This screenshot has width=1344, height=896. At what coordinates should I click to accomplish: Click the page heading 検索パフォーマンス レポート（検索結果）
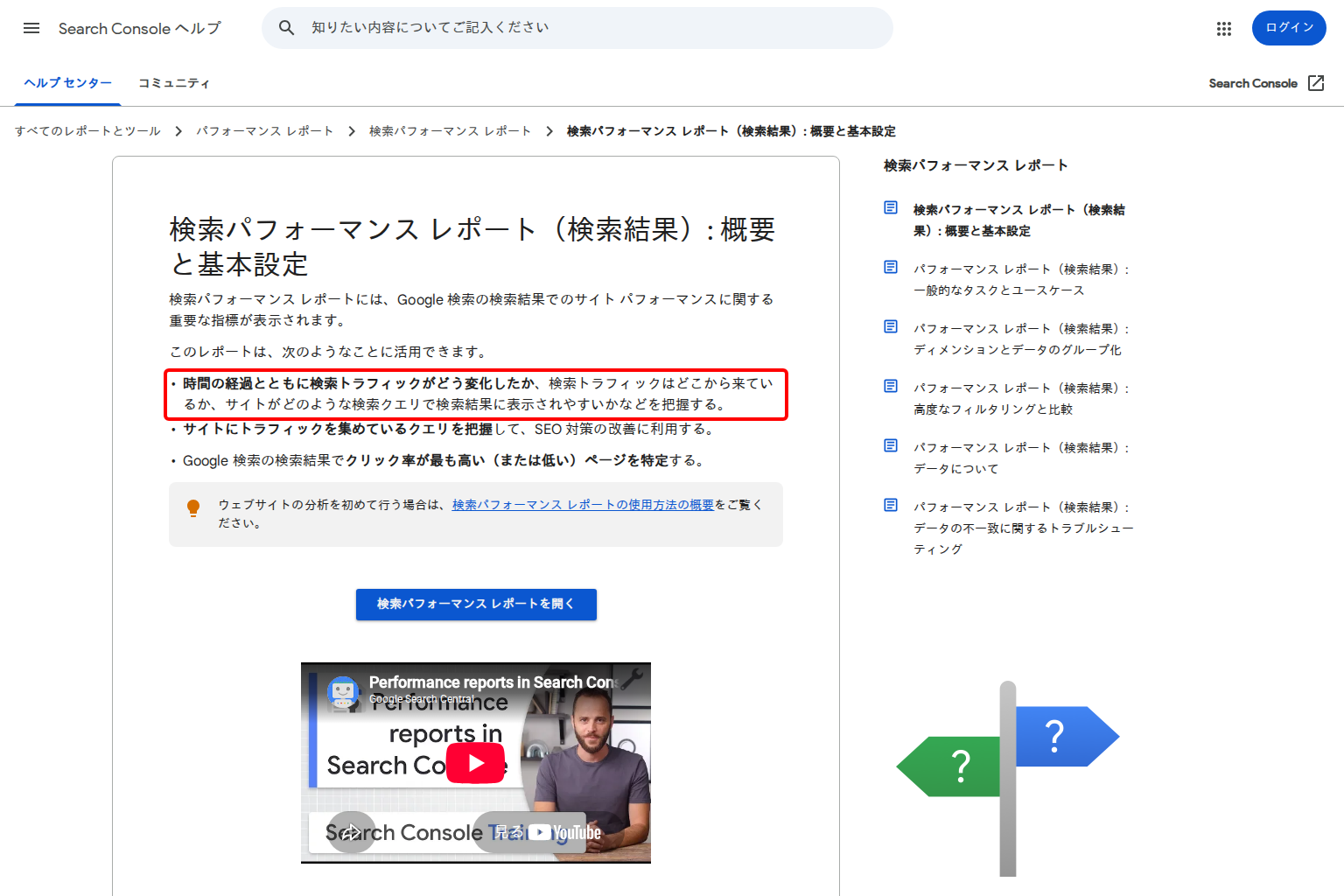point(472,247)
